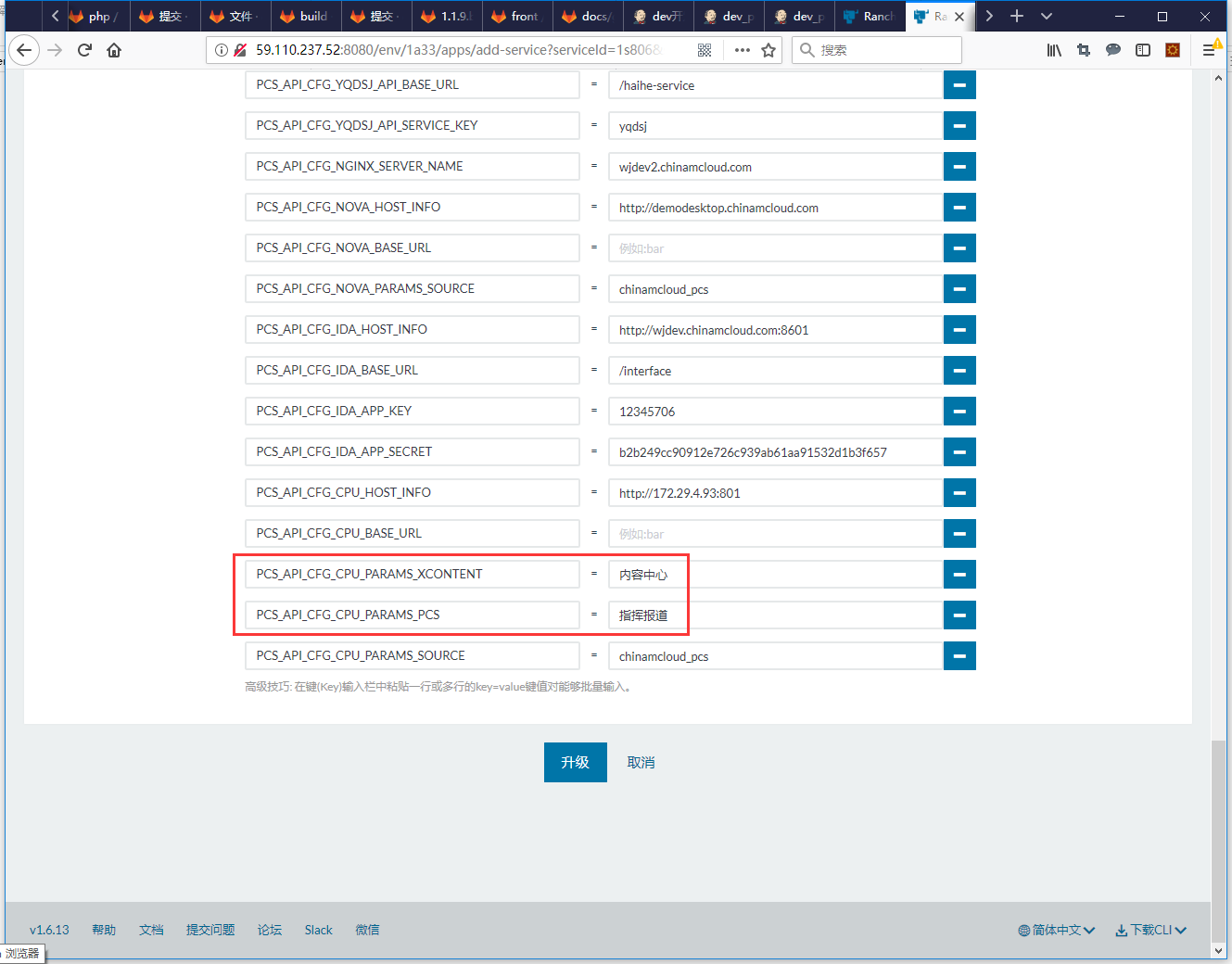This screenshot has height=964, width=1232.
Task: Remove the PCS_API_CFG_NOVA_PARAMS_SOURCE variable row
Action: [x=959, y=289]
